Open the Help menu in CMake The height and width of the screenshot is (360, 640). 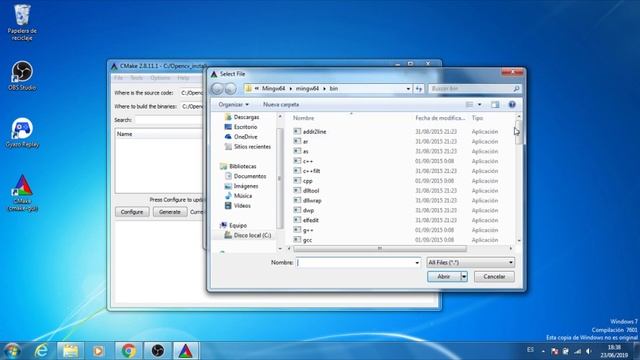tap(183, 78)
